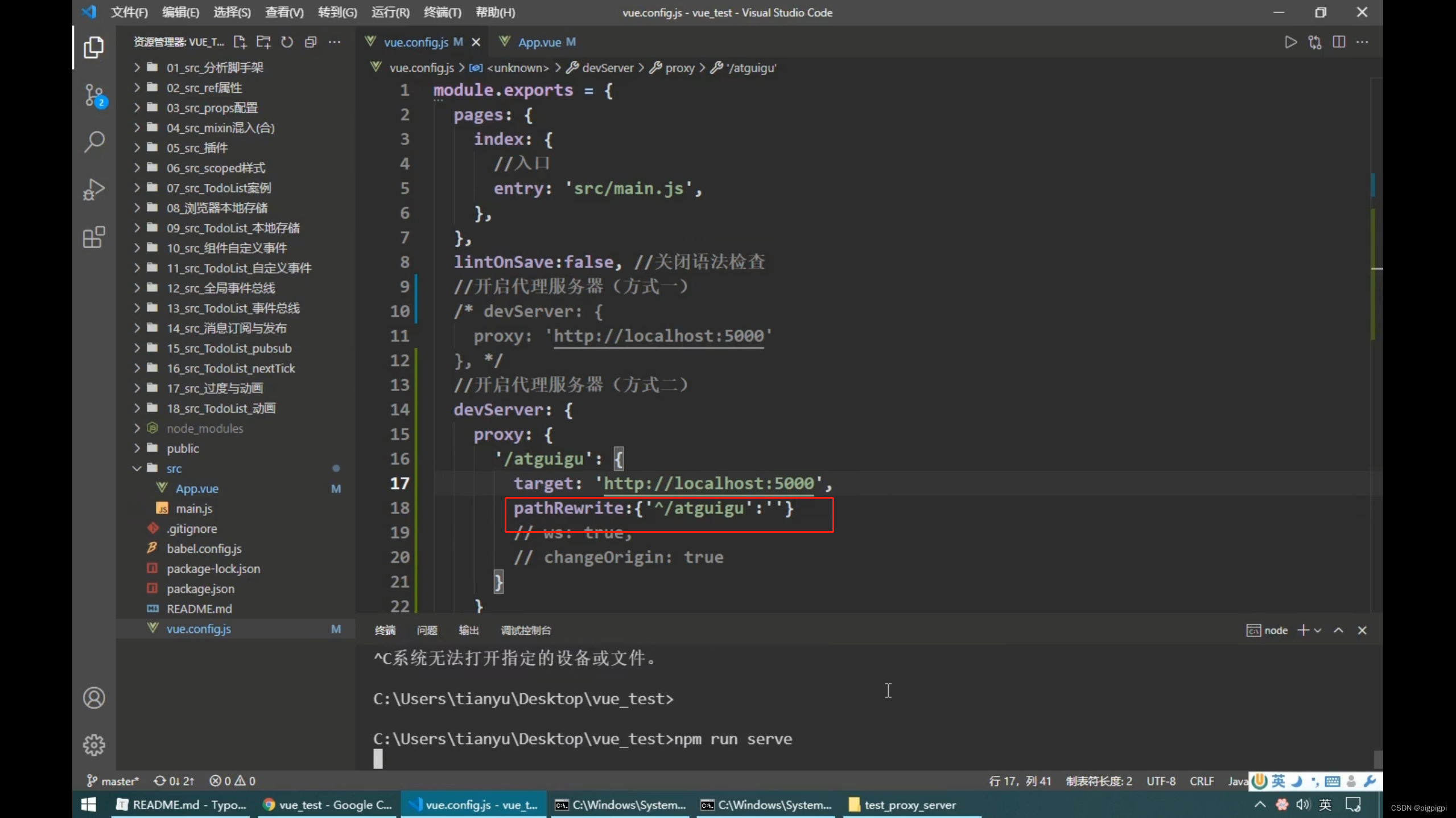Switch to vue_test Google Chrome taskbar window
The width and height of the screenshot is (1456, 818).
click(327, 805)
